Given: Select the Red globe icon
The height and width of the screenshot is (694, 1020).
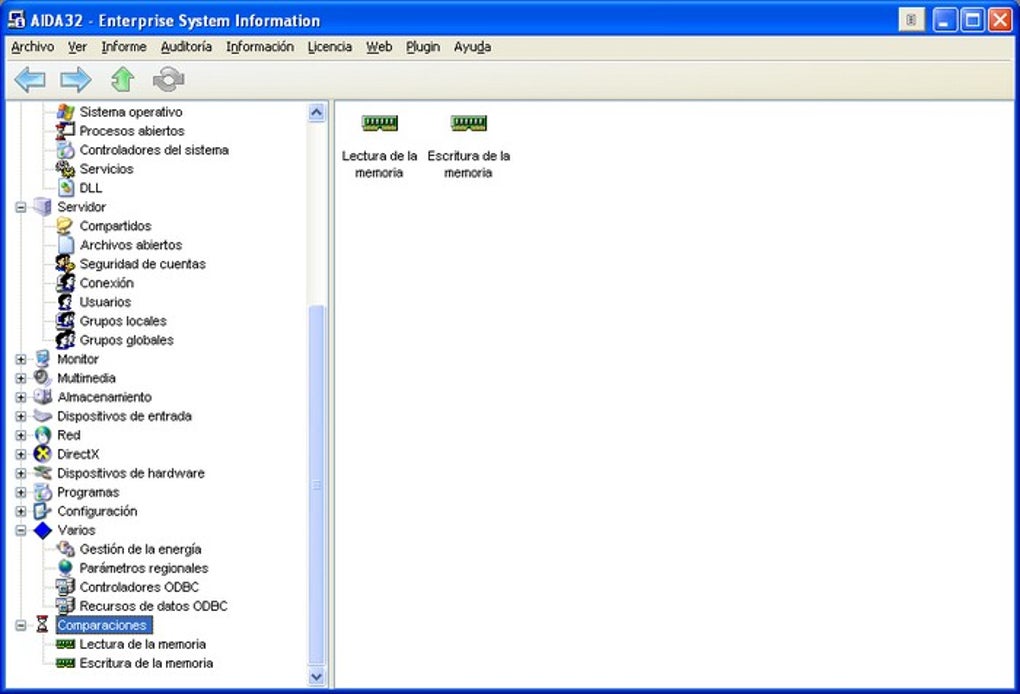Looking at the screenshot, I should (42, 435).
